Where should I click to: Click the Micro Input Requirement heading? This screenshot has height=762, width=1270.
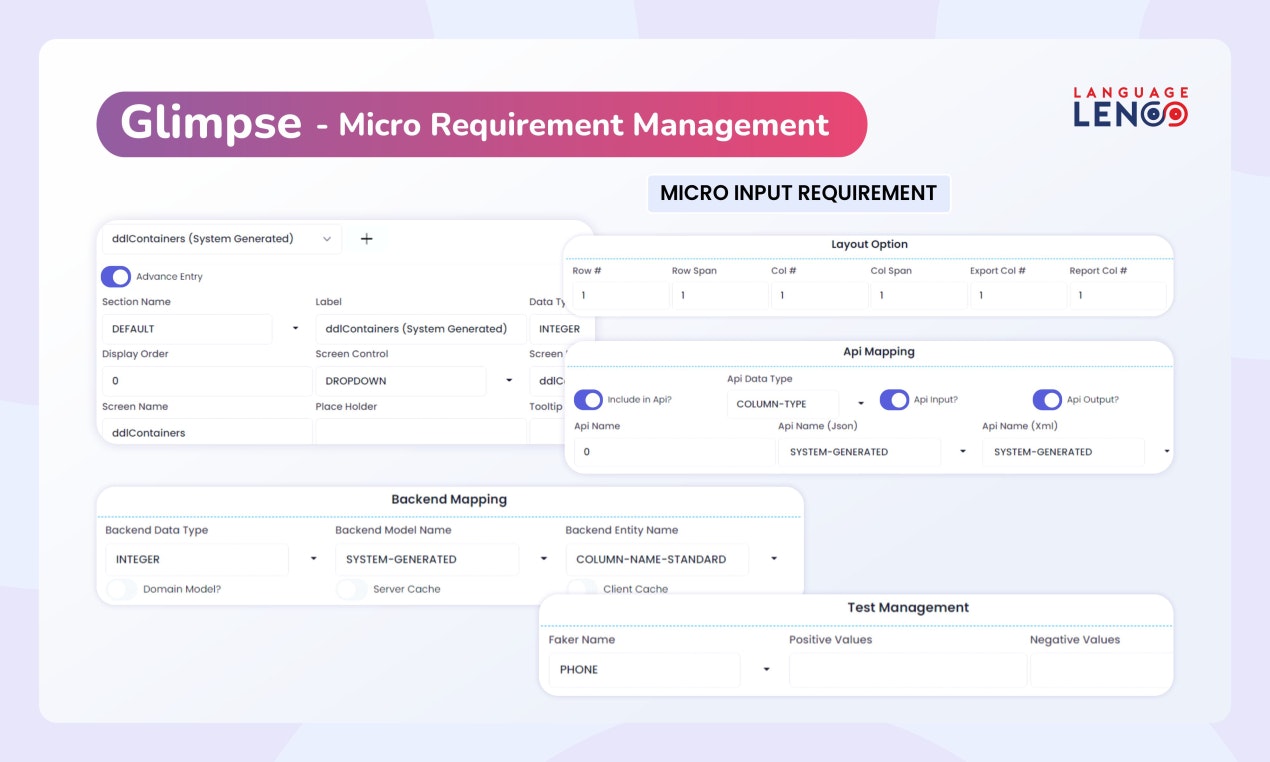(x=798, y=193)
